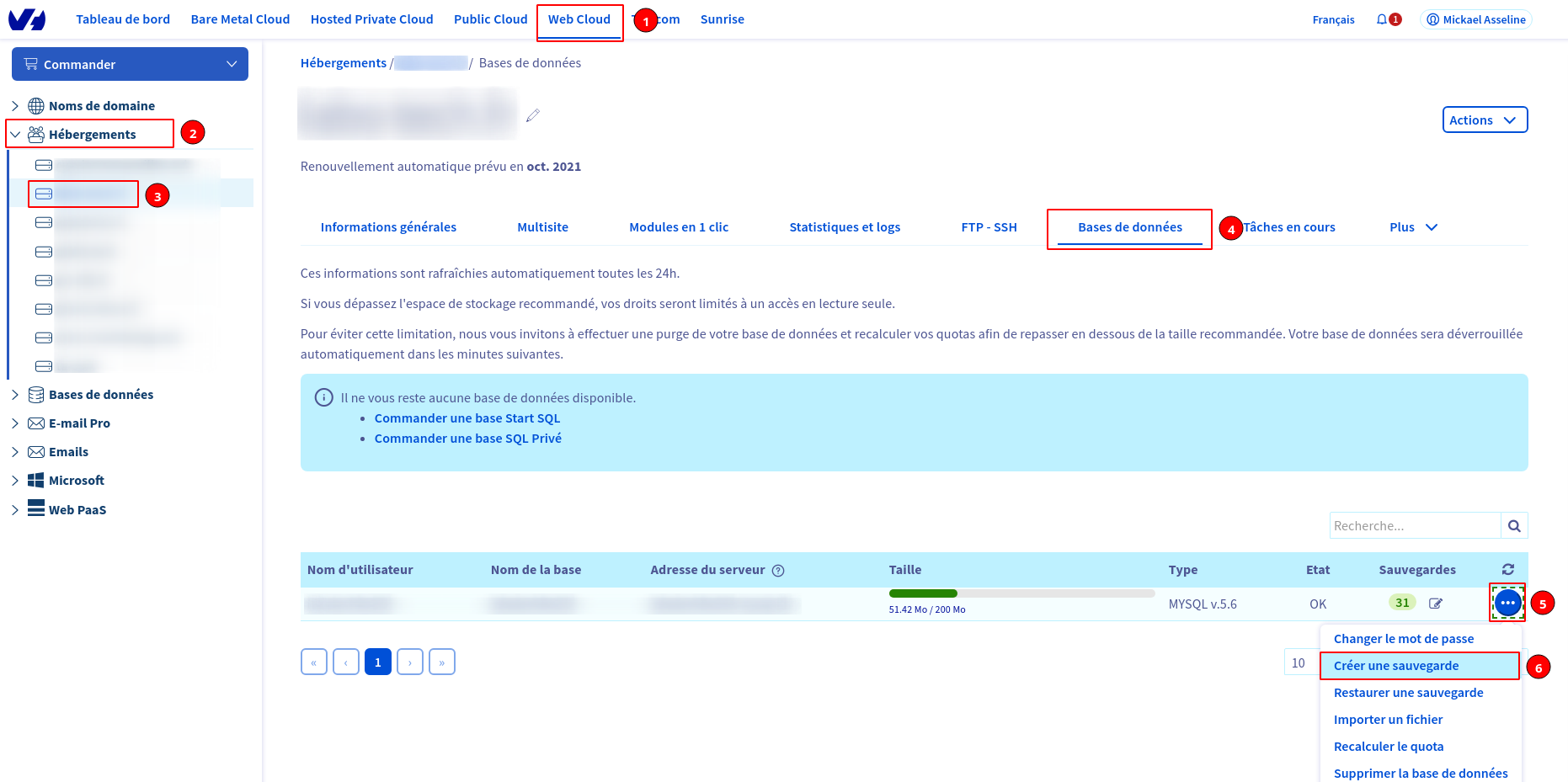Switch to the Multisite tab

coord(542,227)
